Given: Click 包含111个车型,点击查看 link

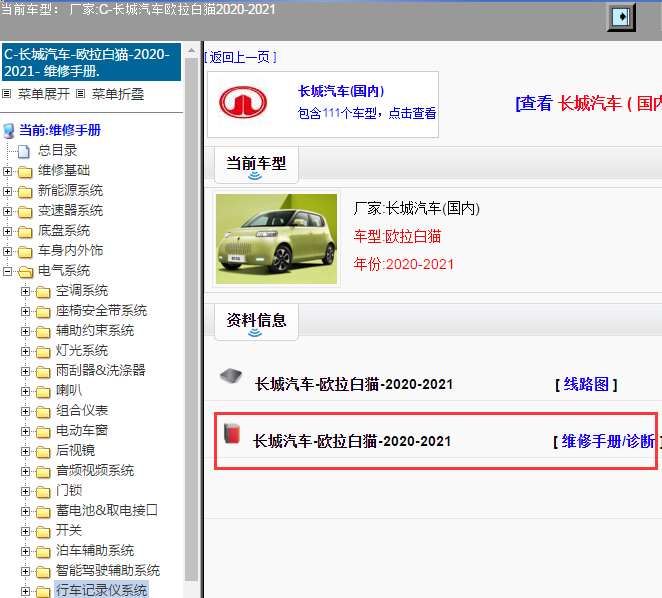Looking at the screenshot, I should [367, 113].
